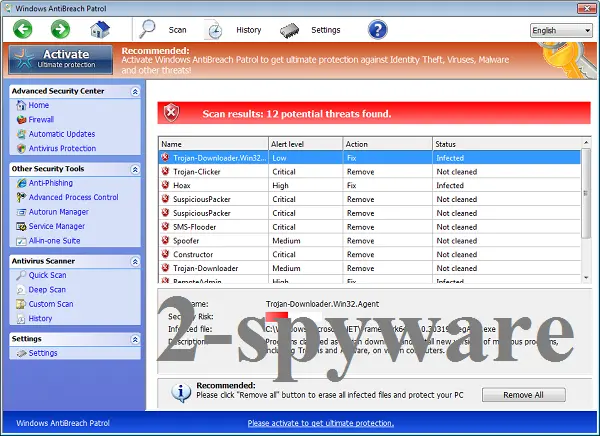
Task: Click the Automatic Updates sidebar icon
Action: (21, 134)
